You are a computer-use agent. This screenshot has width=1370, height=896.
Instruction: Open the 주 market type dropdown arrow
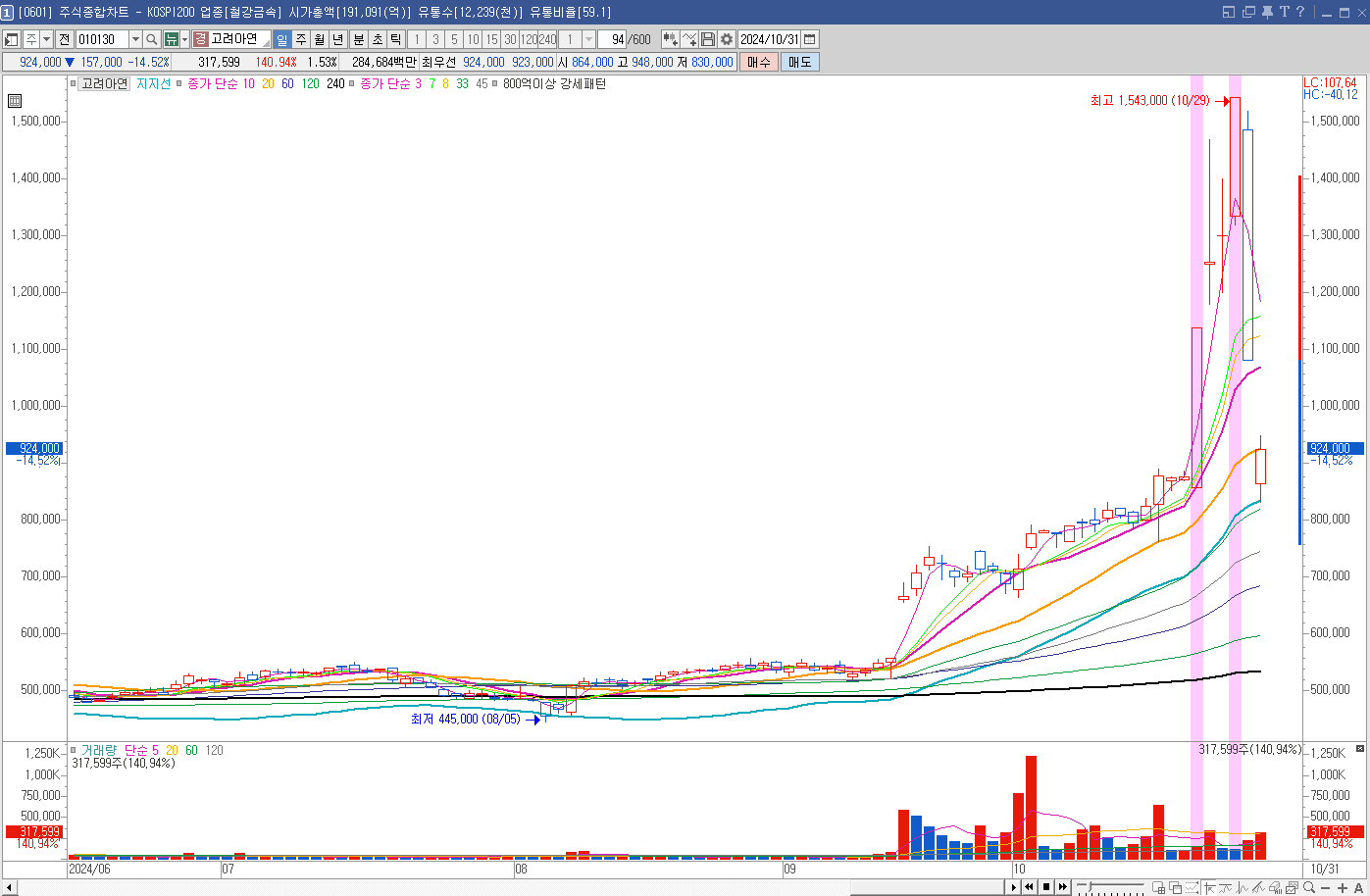coord(46,39)
